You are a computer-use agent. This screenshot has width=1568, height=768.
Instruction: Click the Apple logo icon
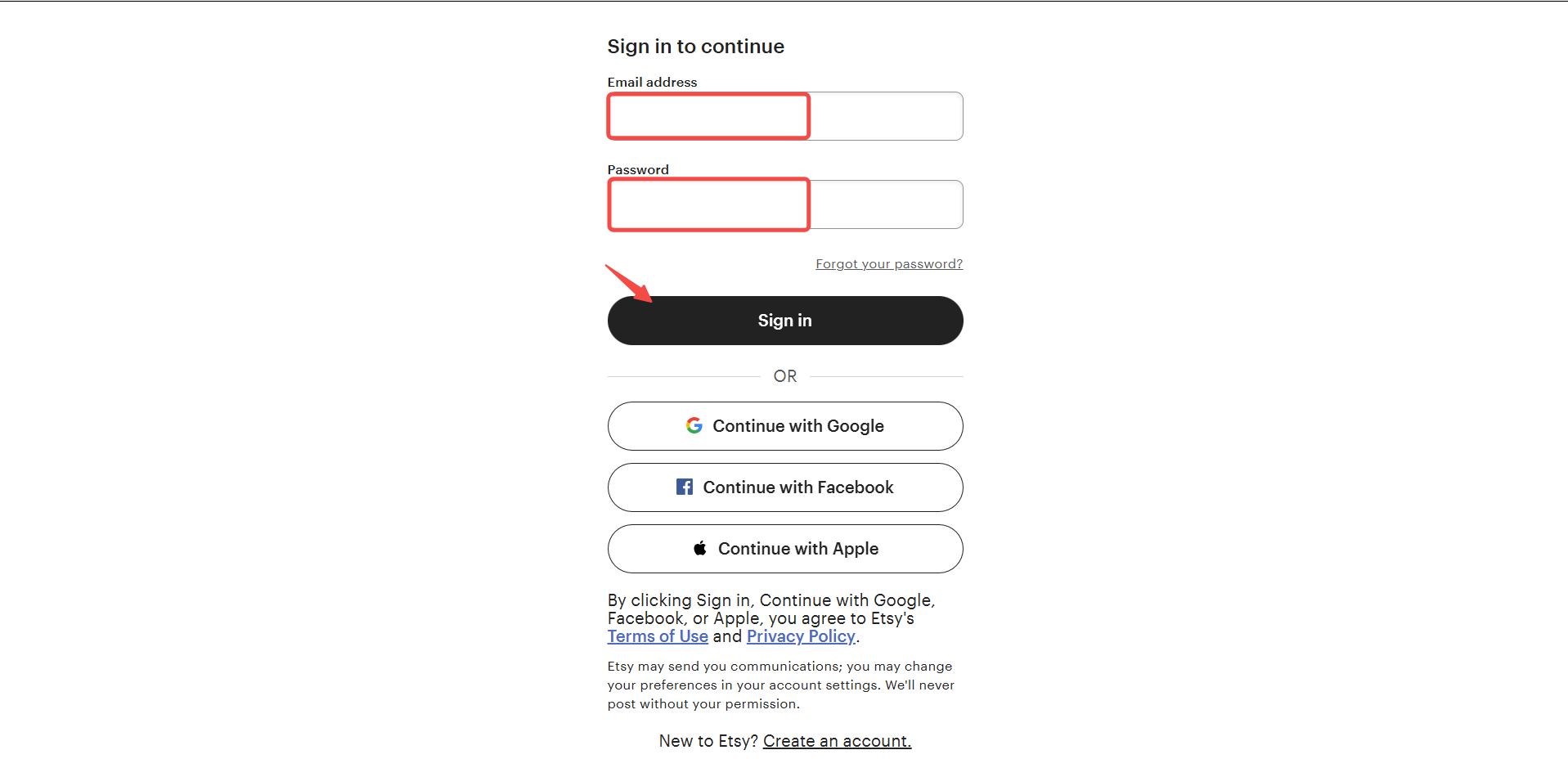[x=700, y=548]
